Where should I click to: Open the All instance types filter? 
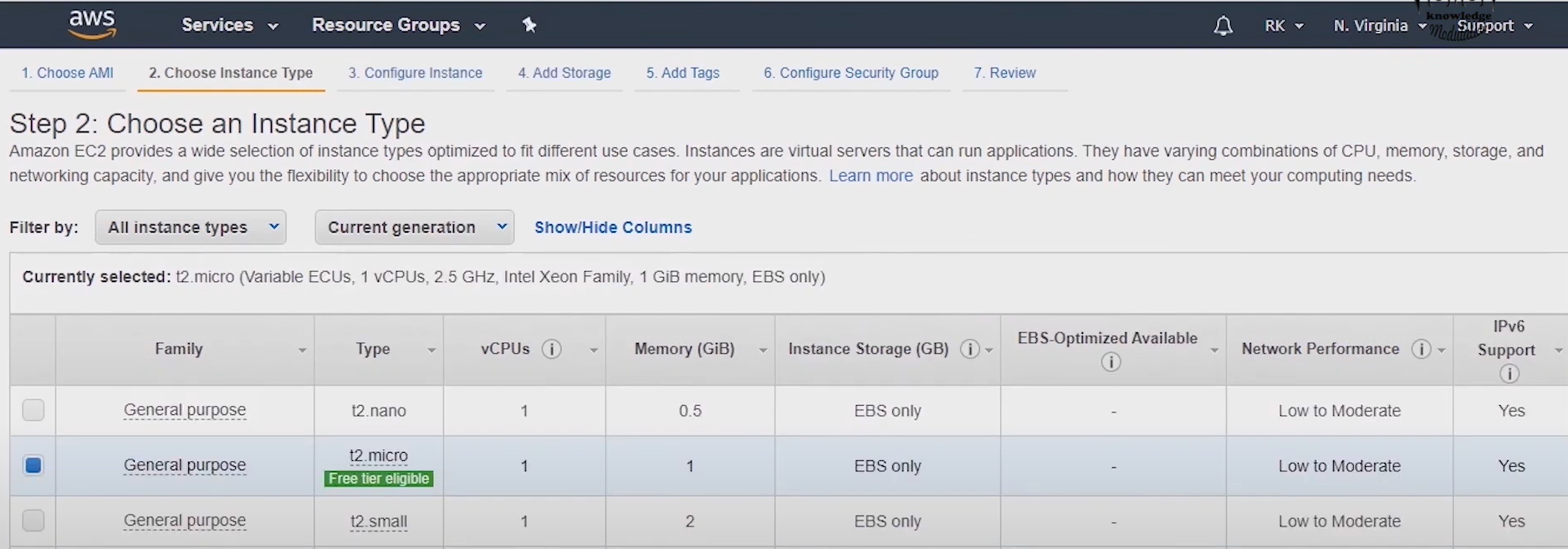pos(191,227)
